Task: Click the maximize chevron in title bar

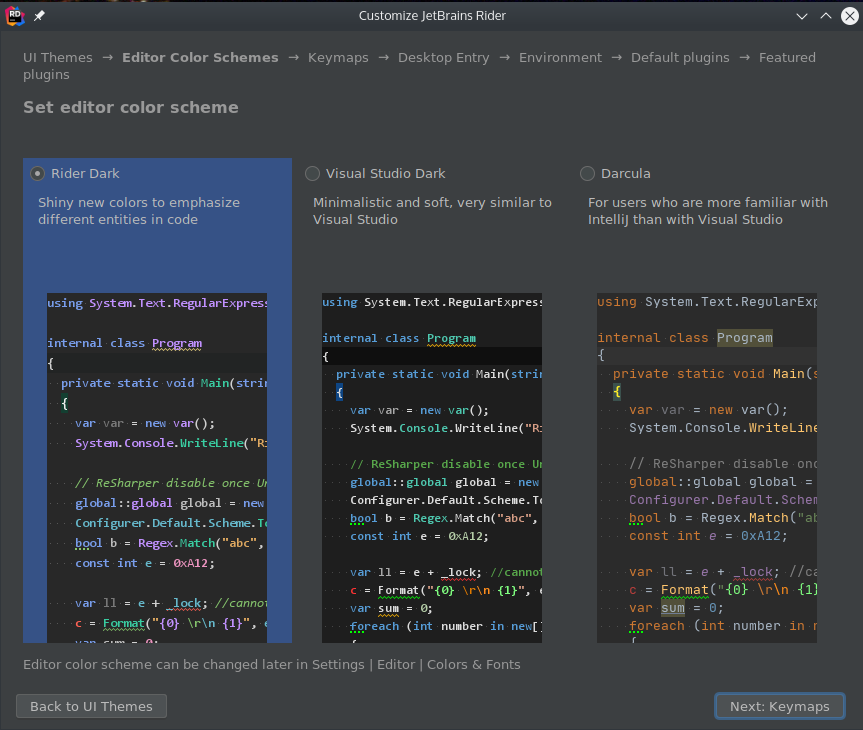Action: [826, 16]
